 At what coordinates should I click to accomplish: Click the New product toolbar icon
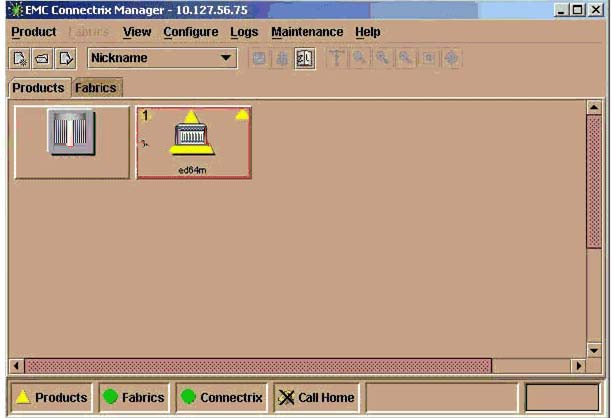pyautogui.click(x=20, y=59)
